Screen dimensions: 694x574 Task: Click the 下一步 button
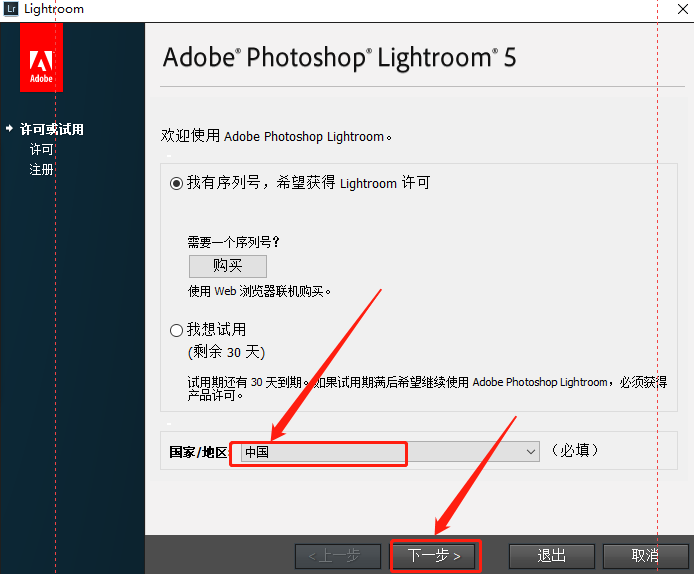[x=434, y=555]
